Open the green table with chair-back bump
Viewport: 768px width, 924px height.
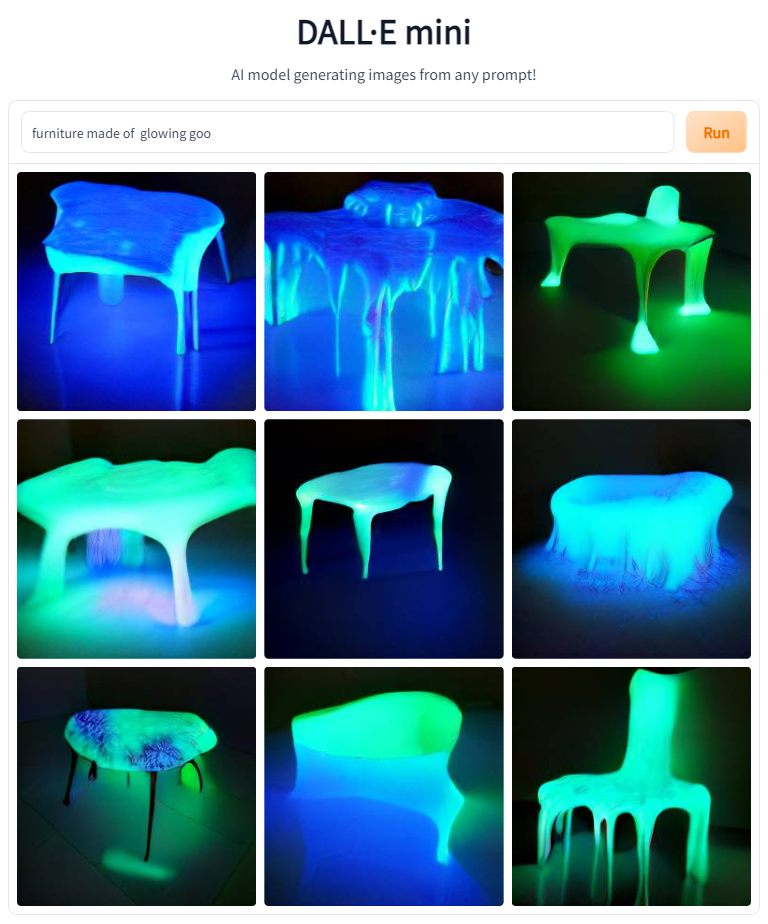pos(631,291)
